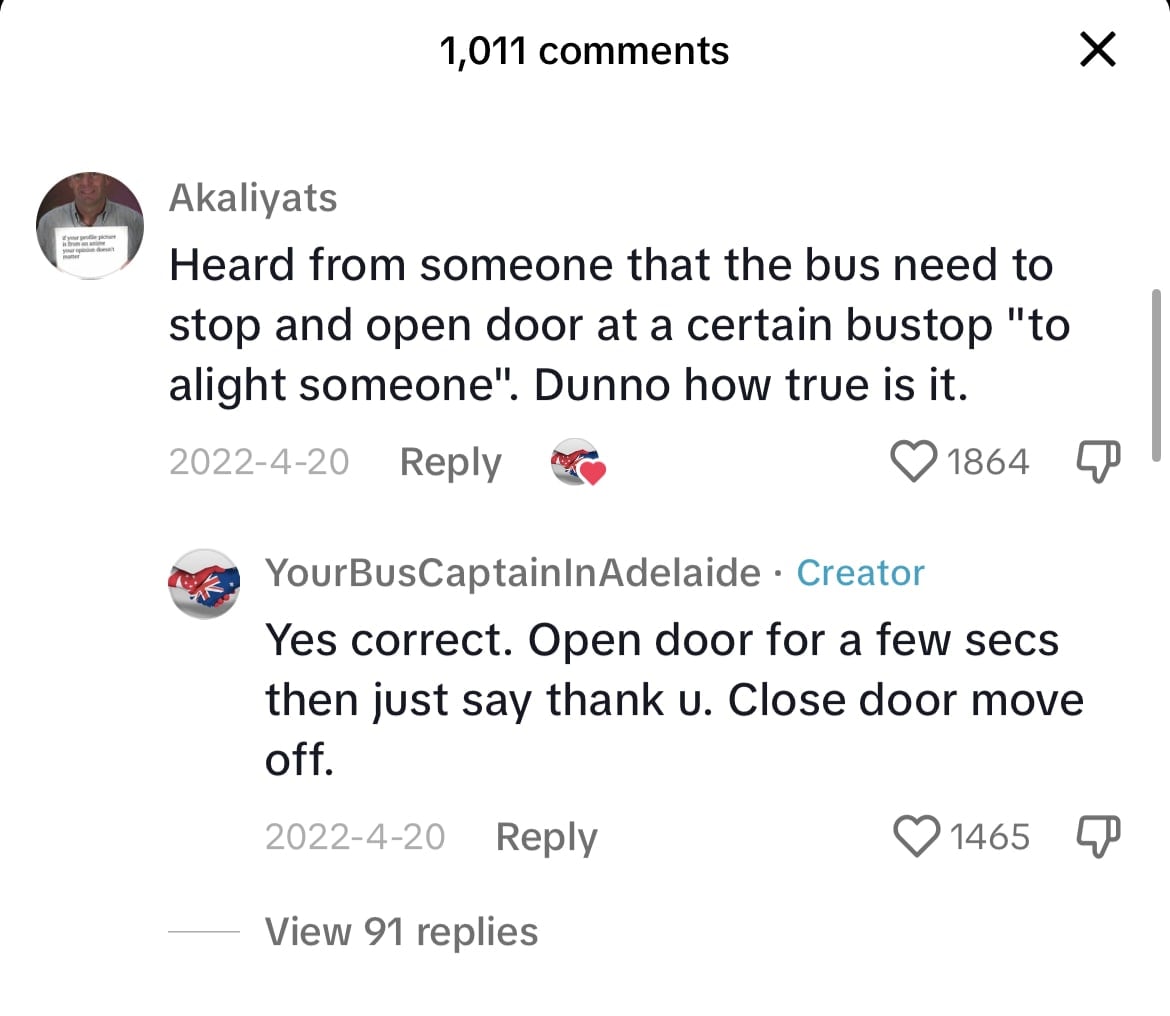Reply to Akaliyats' comment

tap(450, 462)
